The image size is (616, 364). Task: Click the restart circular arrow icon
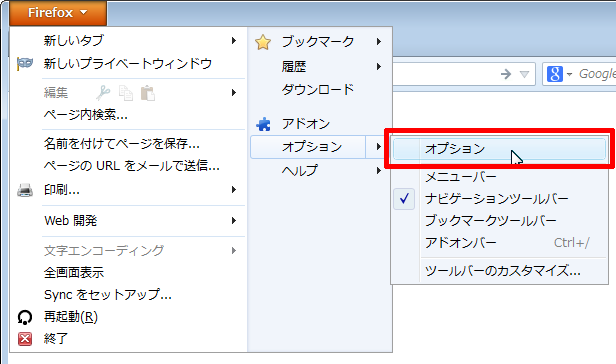coord(25,317)
